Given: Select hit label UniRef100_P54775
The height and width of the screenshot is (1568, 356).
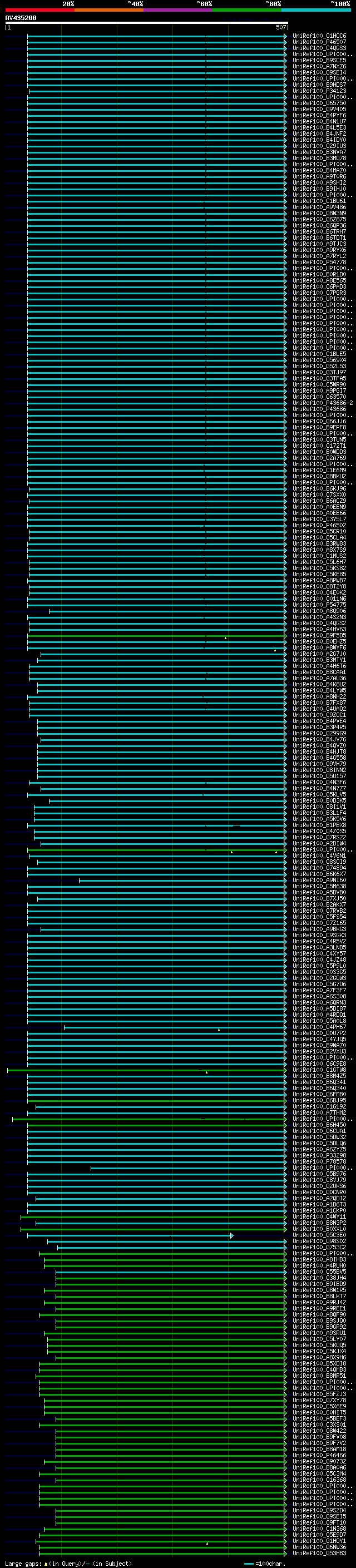Looking at the screenshot, I should pyautogui.click(x=319, y=605).
